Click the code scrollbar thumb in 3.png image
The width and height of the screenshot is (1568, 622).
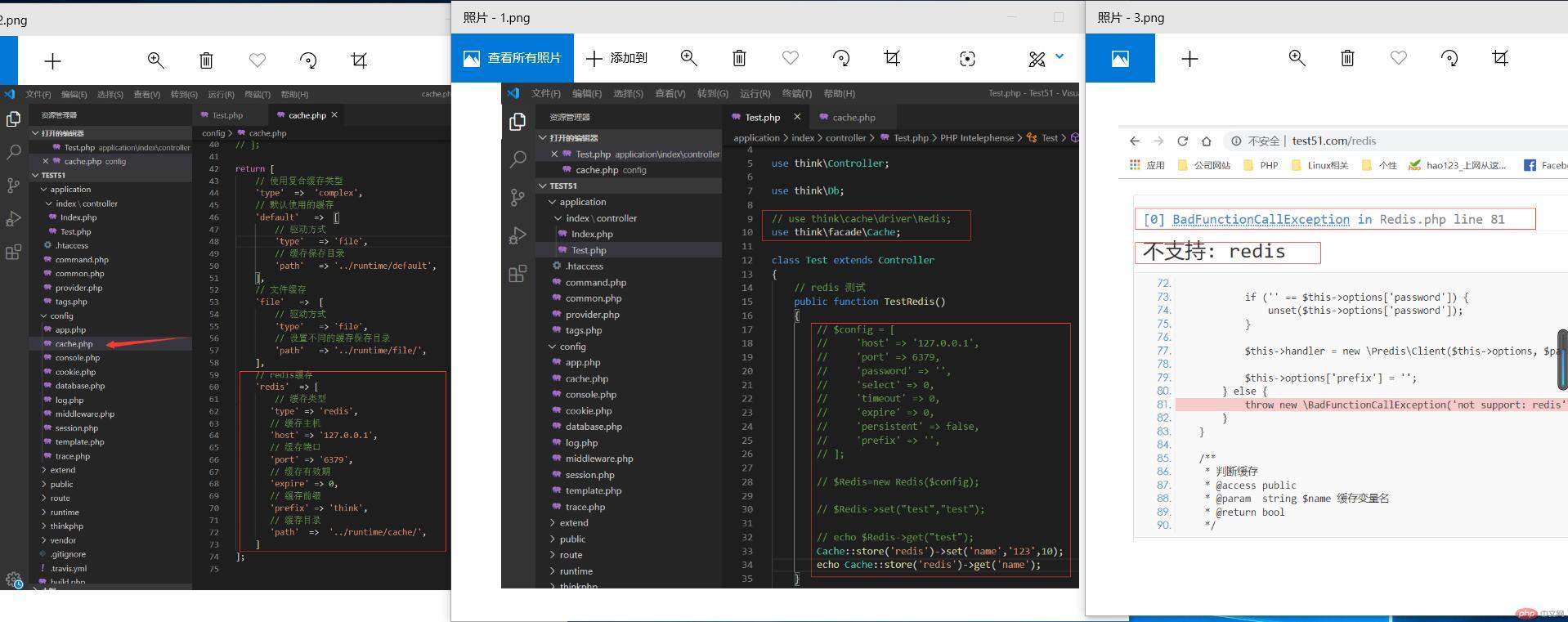tap(1562, 360)
